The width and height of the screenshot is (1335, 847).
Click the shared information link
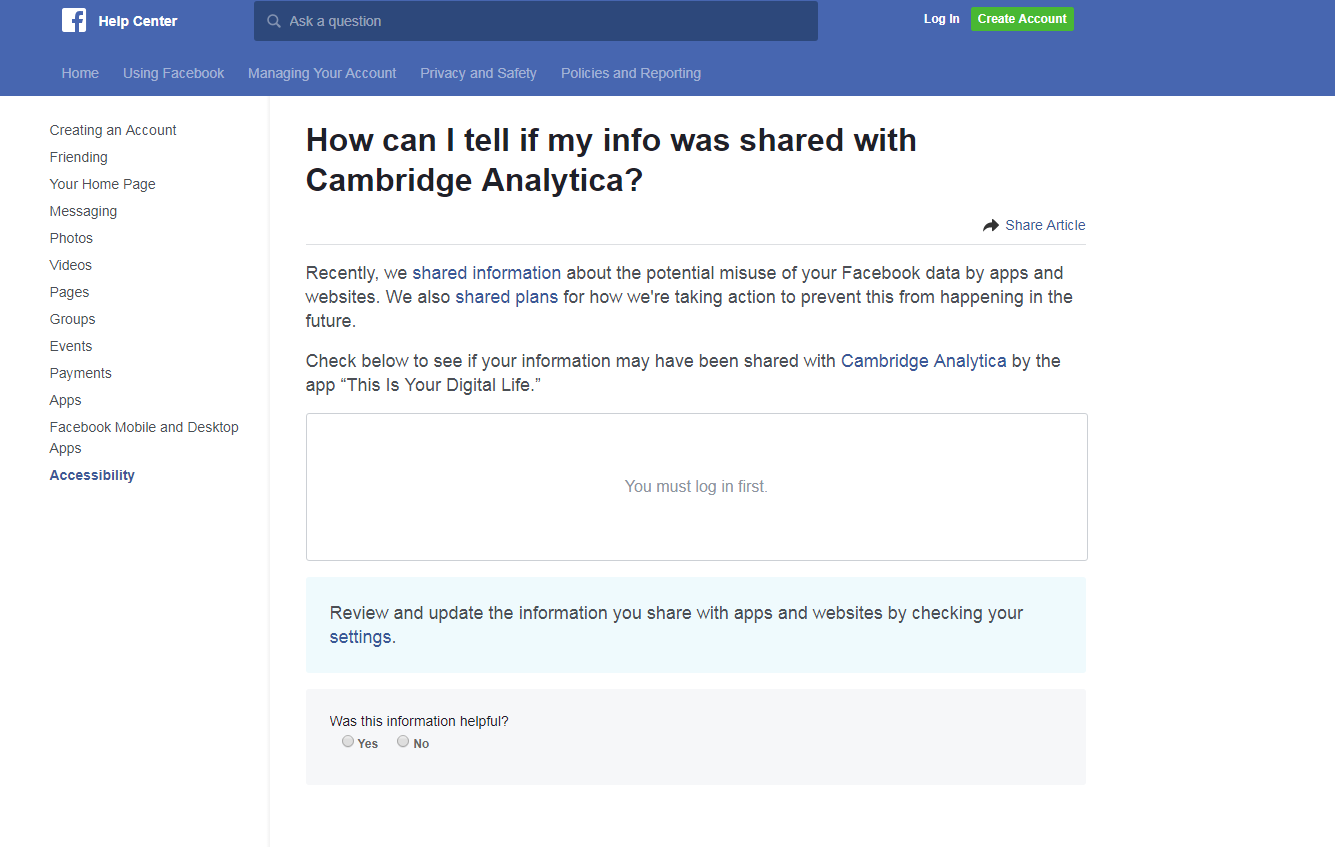coord(486,273)
